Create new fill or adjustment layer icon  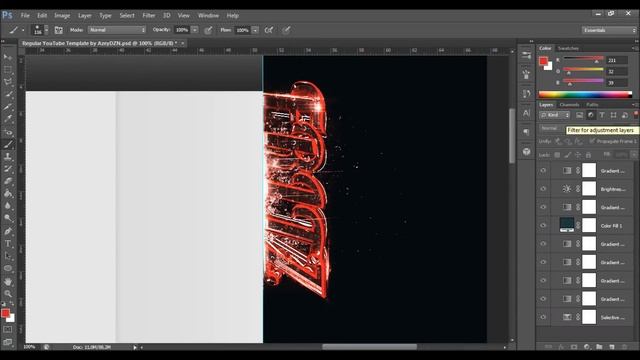click(x=587, y=347)
